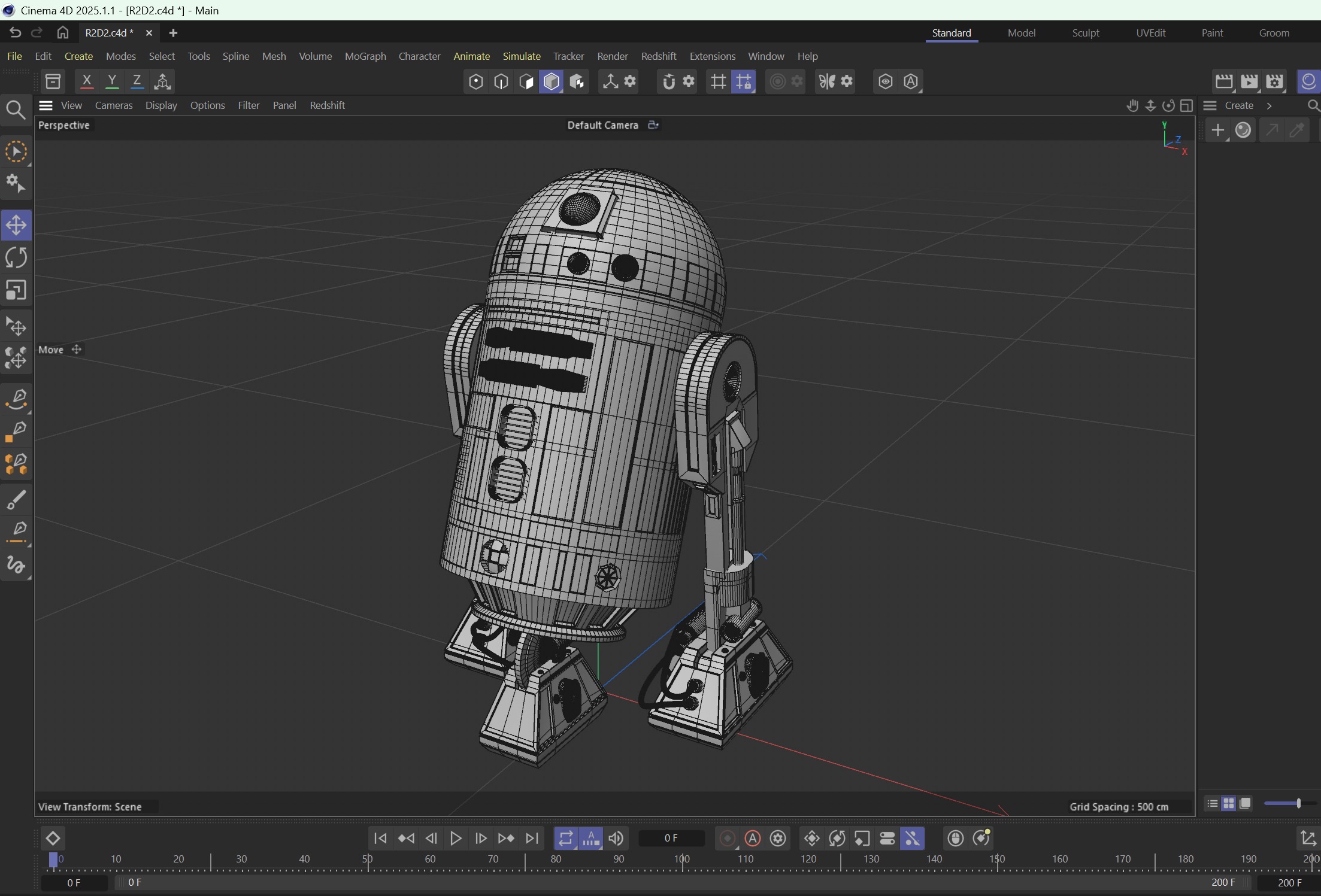Add new document tab with plus
The image size is (1321, 896).
(173, 33)
